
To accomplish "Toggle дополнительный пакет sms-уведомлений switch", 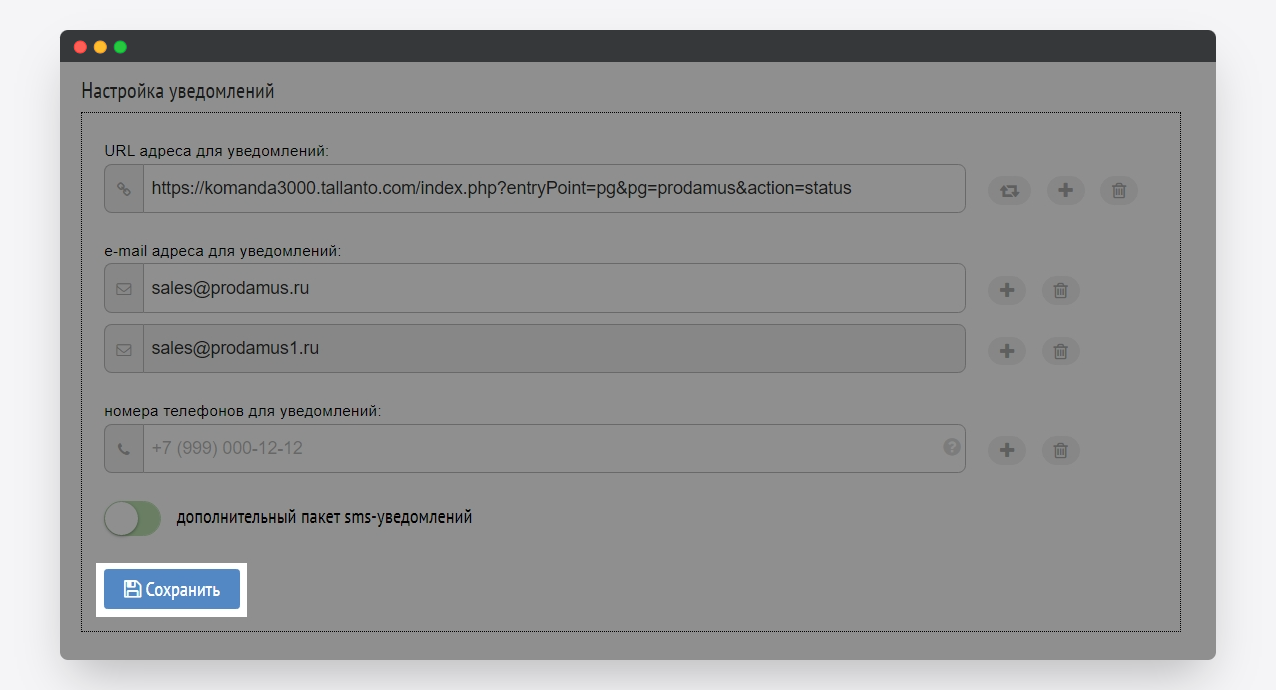I will coord(133,518).
